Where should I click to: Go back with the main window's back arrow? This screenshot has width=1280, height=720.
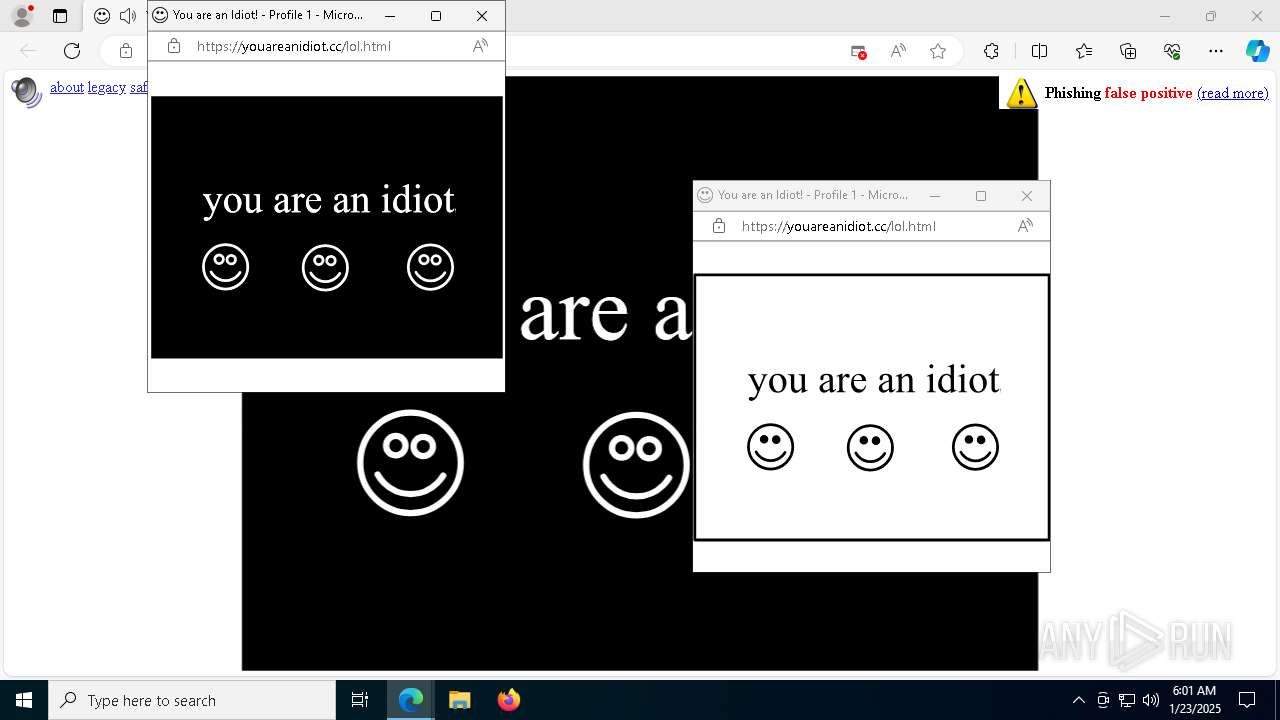tap(28, 51)
